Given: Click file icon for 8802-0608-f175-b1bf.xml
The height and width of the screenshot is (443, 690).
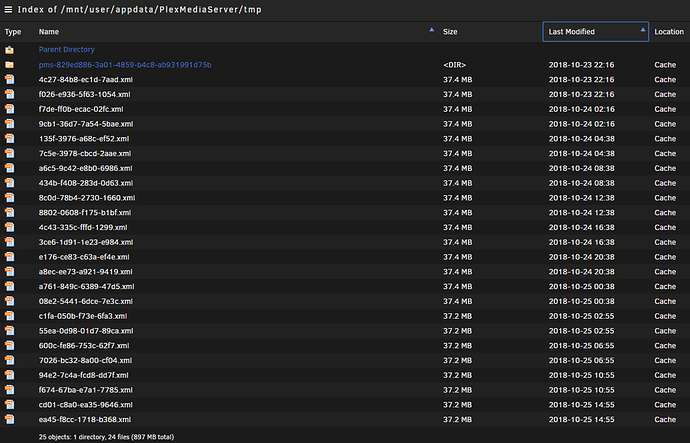Looking at the screenshot, I should (x=9, y=212).
